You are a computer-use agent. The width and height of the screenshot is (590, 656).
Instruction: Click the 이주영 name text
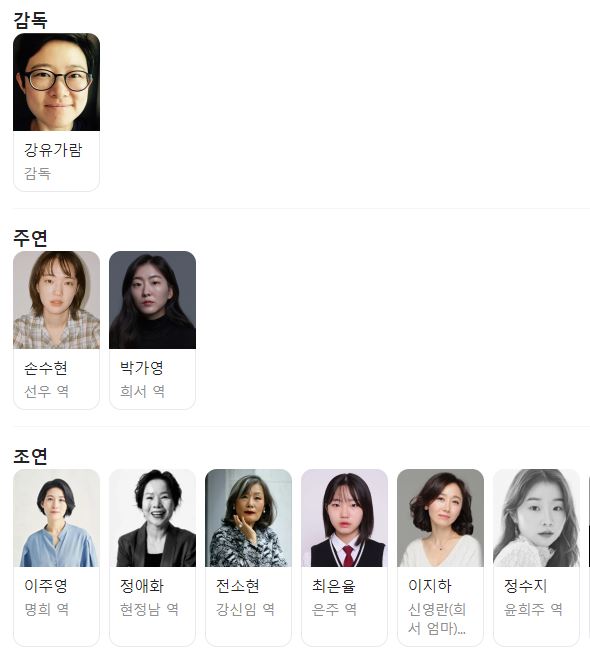click(x=46, y=586)
